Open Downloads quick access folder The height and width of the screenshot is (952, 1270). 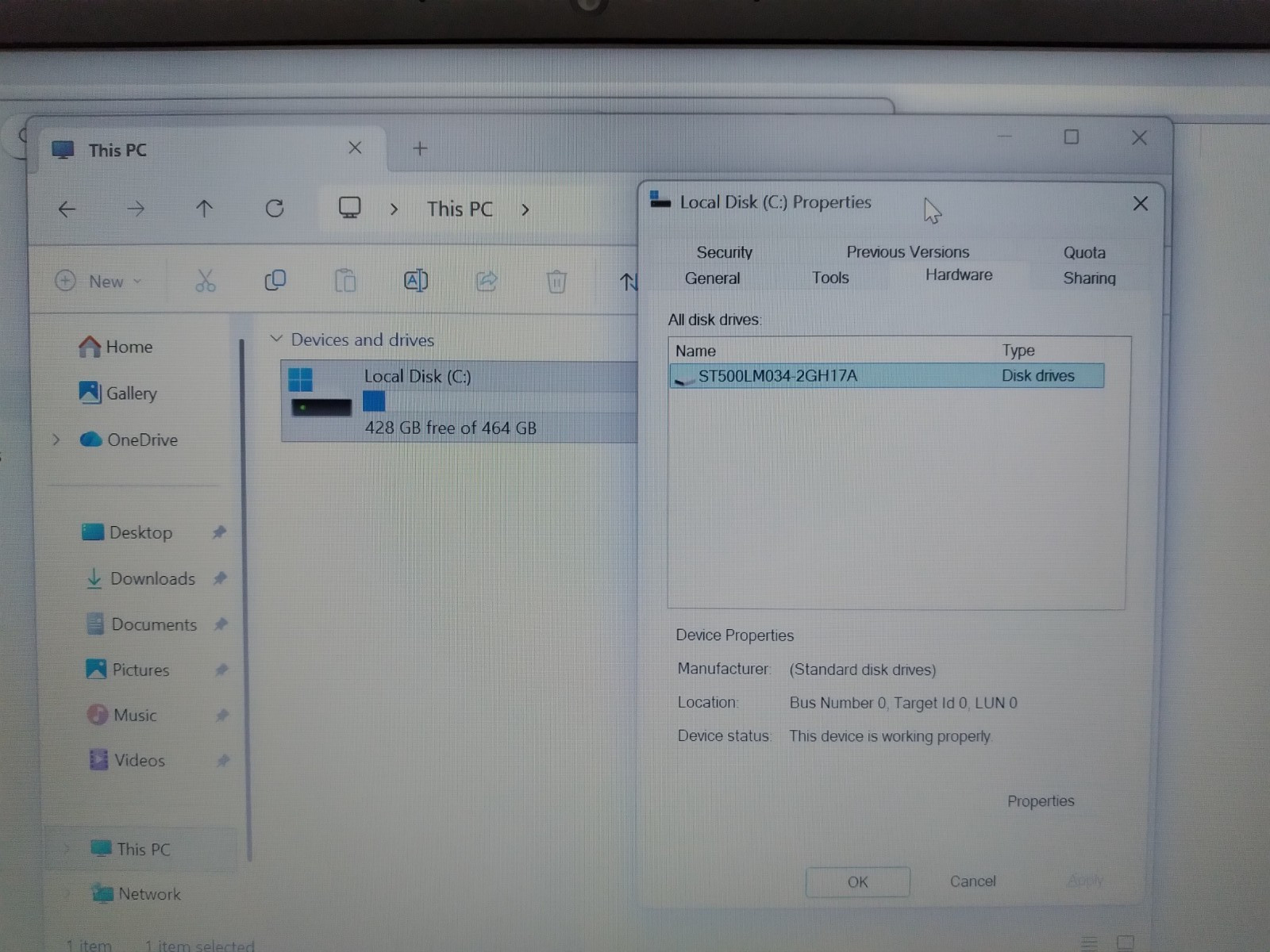[140, 578]
